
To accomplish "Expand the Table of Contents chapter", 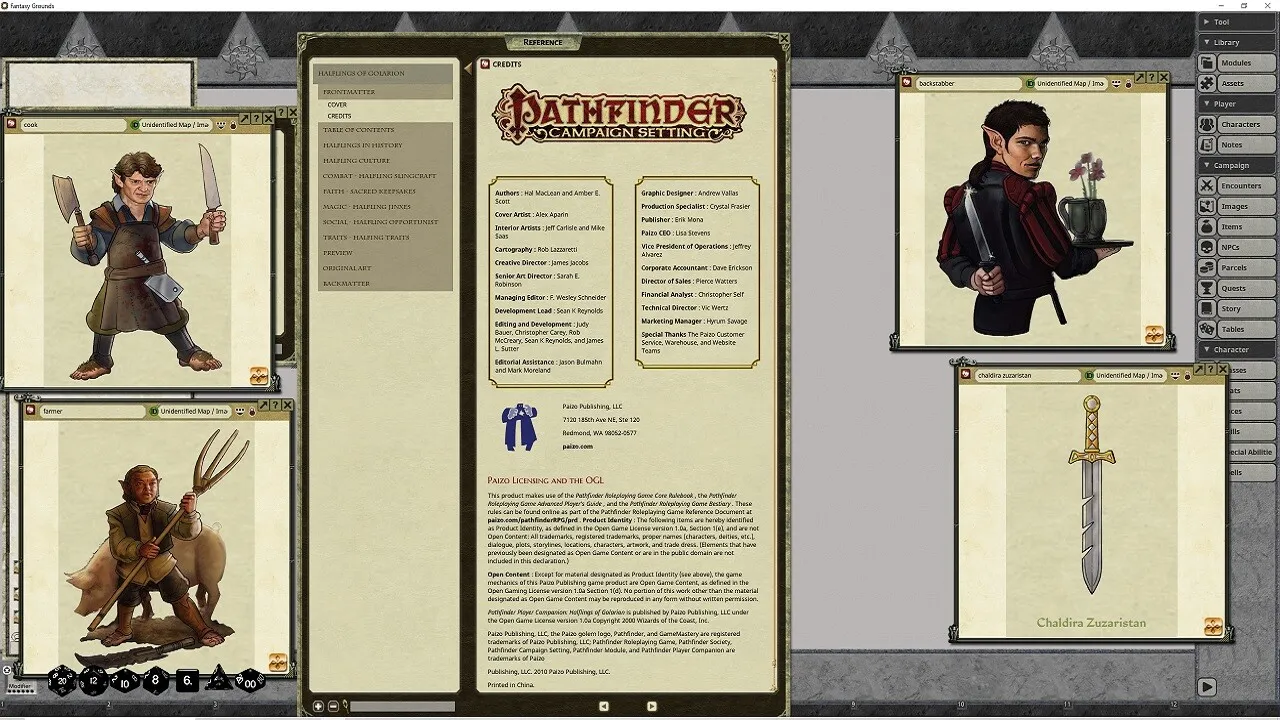I will pyautogui.click(x=385, y=130).
